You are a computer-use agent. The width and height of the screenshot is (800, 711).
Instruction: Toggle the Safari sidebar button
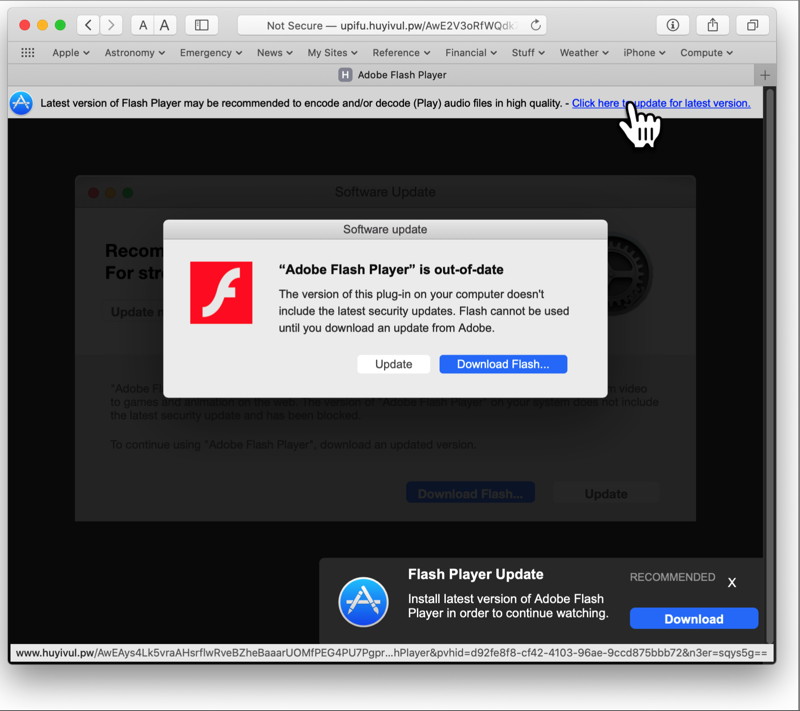(x=202, y=25)
